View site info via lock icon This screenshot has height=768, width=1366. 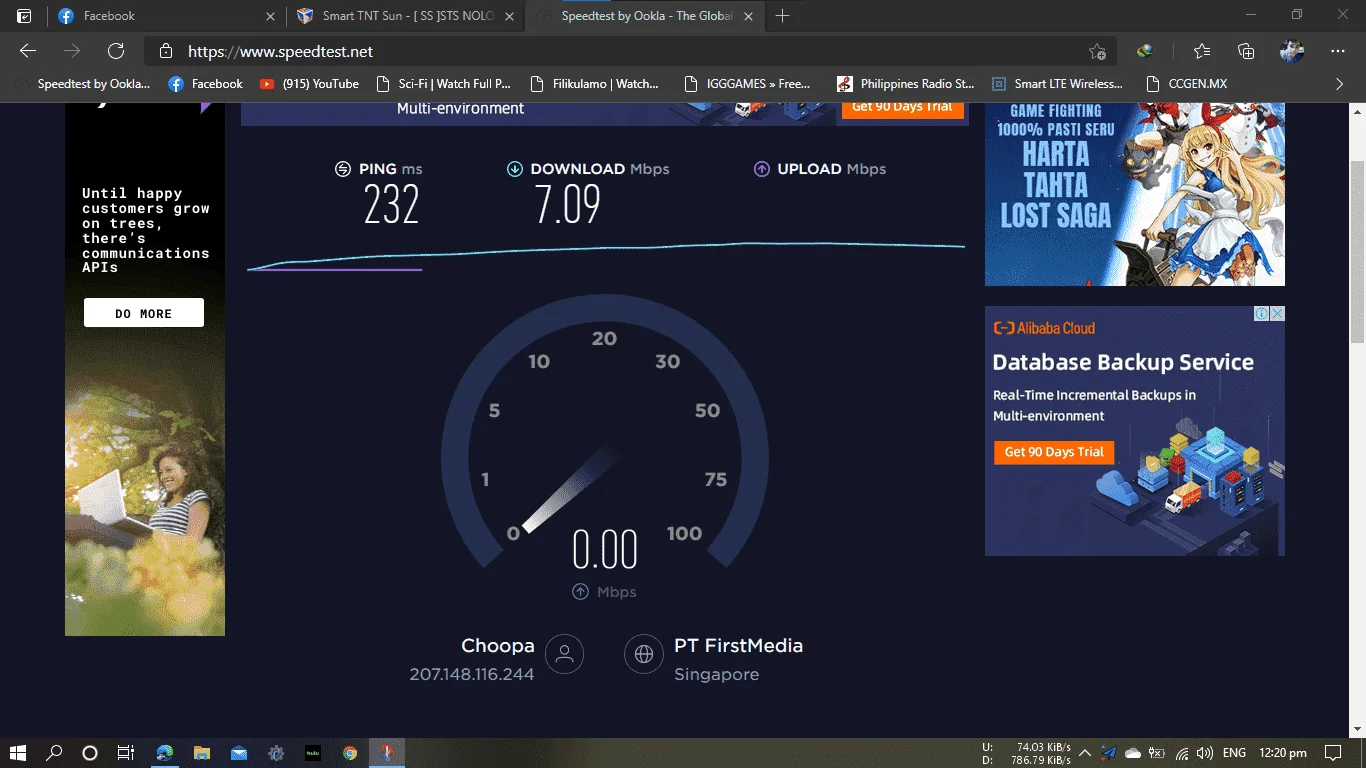click(x=167, y=51)
